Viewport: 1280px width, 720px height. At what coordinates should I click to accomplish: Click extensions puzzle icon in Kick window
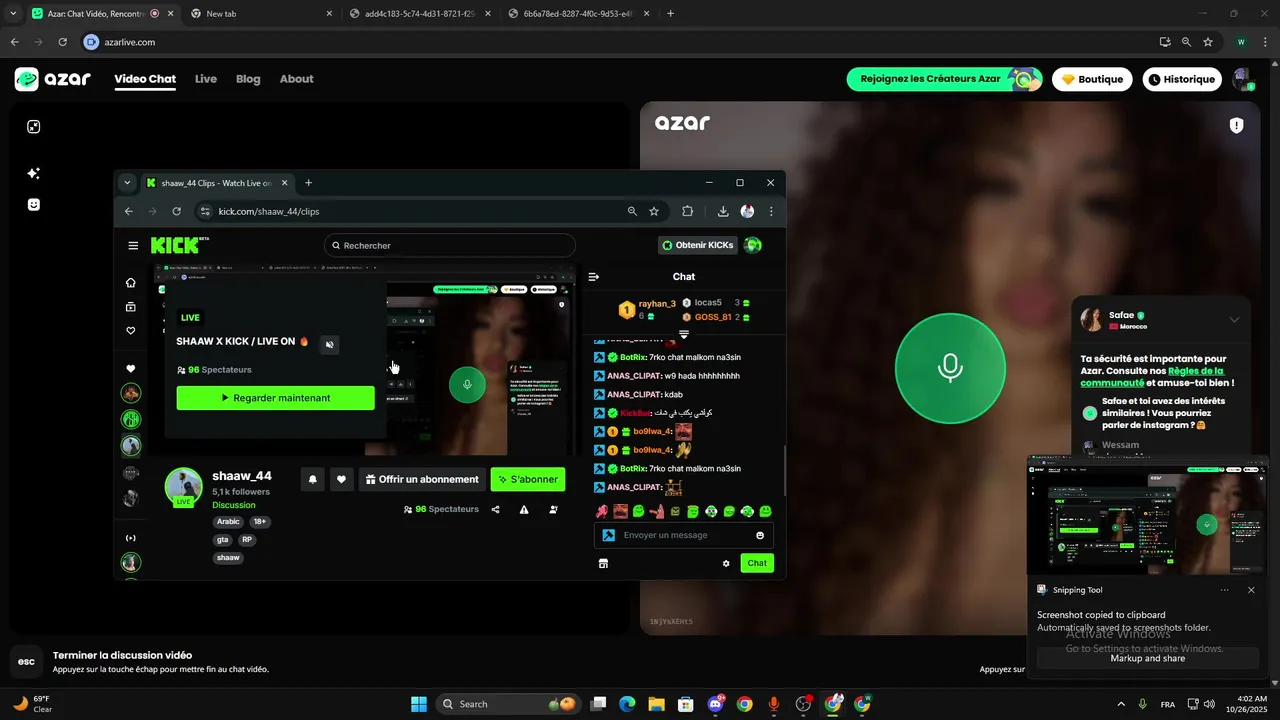(687, 211)
